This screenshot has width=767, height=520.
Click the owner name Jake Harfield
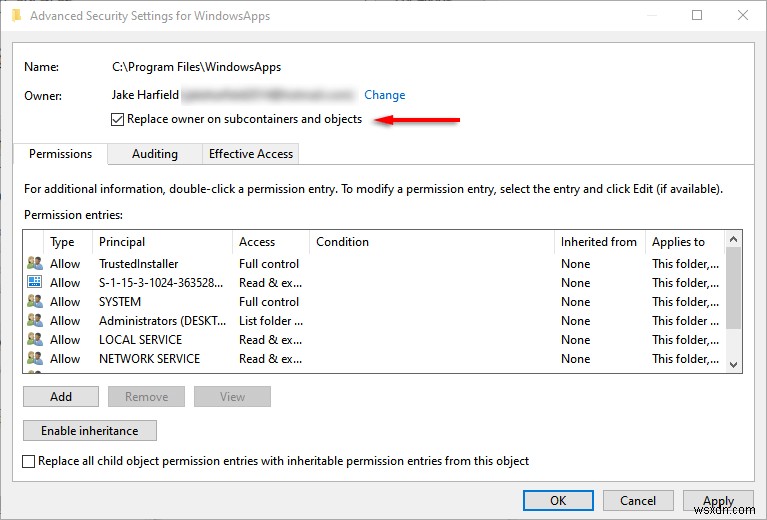coord(145,95)
